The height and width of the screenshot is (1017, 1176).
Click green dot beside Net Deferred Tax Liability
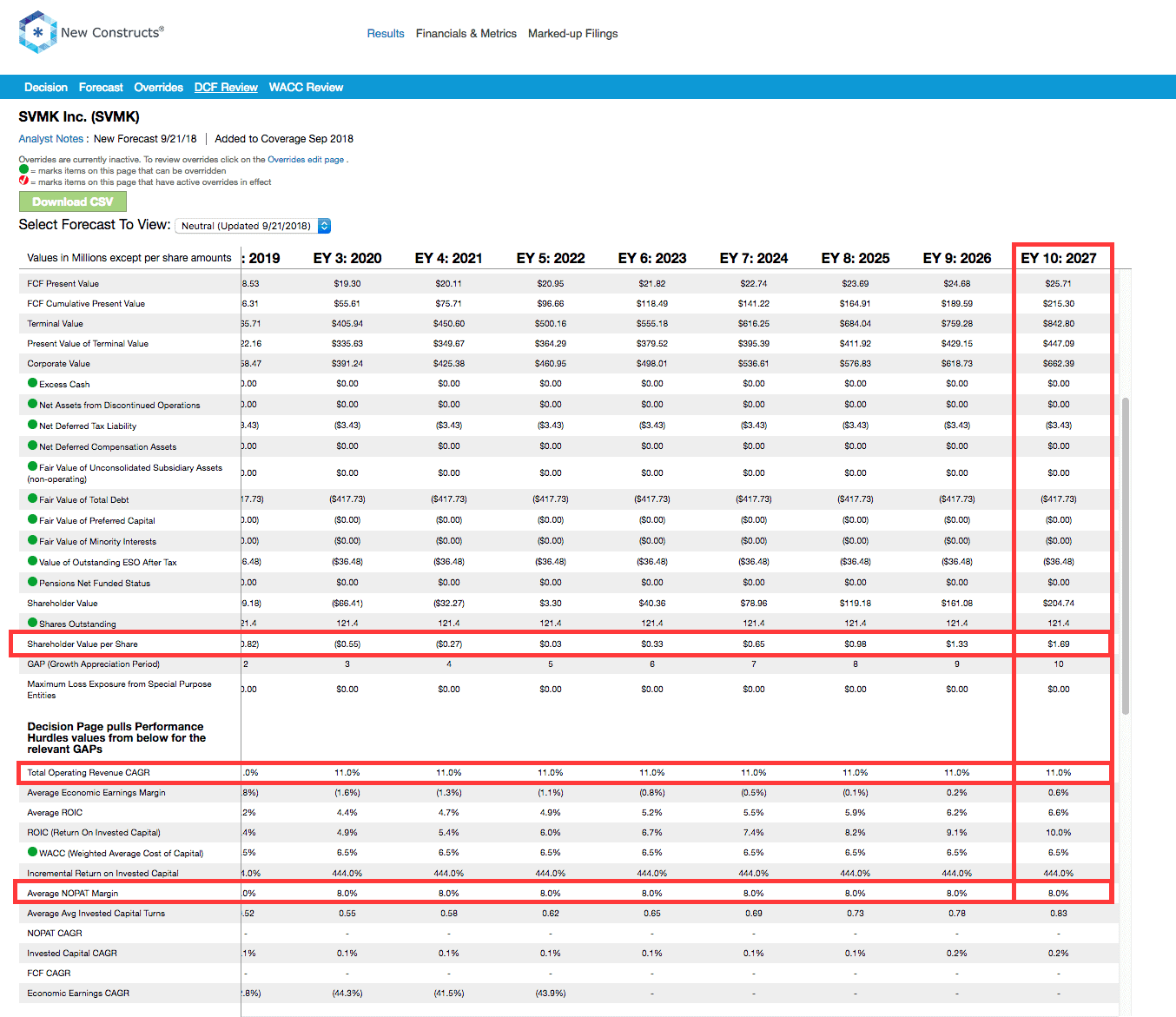(x=32, y=425)
